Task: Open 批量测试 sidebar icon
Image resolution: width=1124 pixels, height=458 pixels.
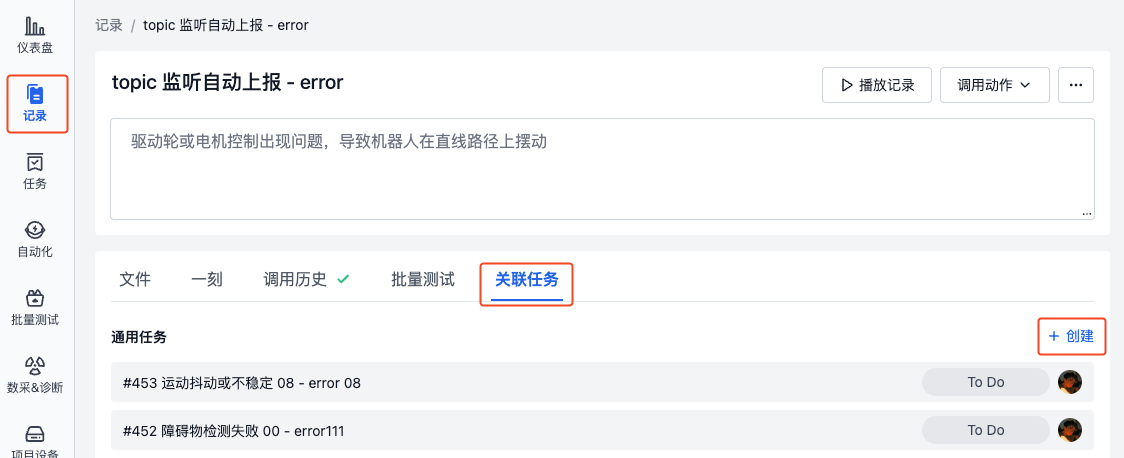Action: pyautogui.click(x=34, y=307)
